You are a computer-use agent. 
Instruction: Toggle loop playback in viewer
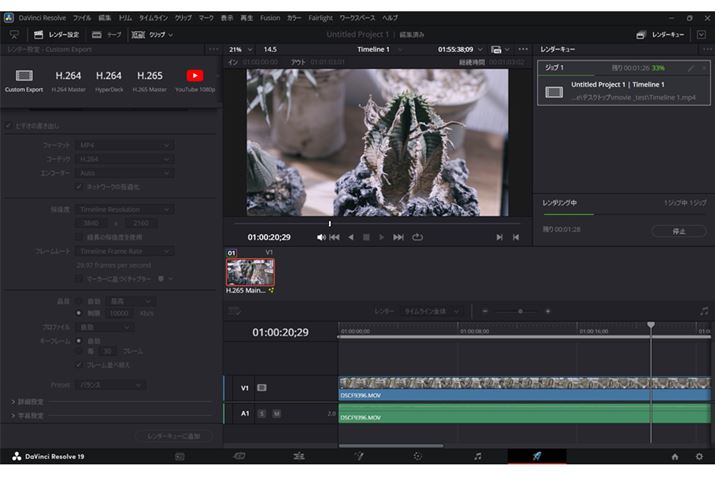click(418, 237)
